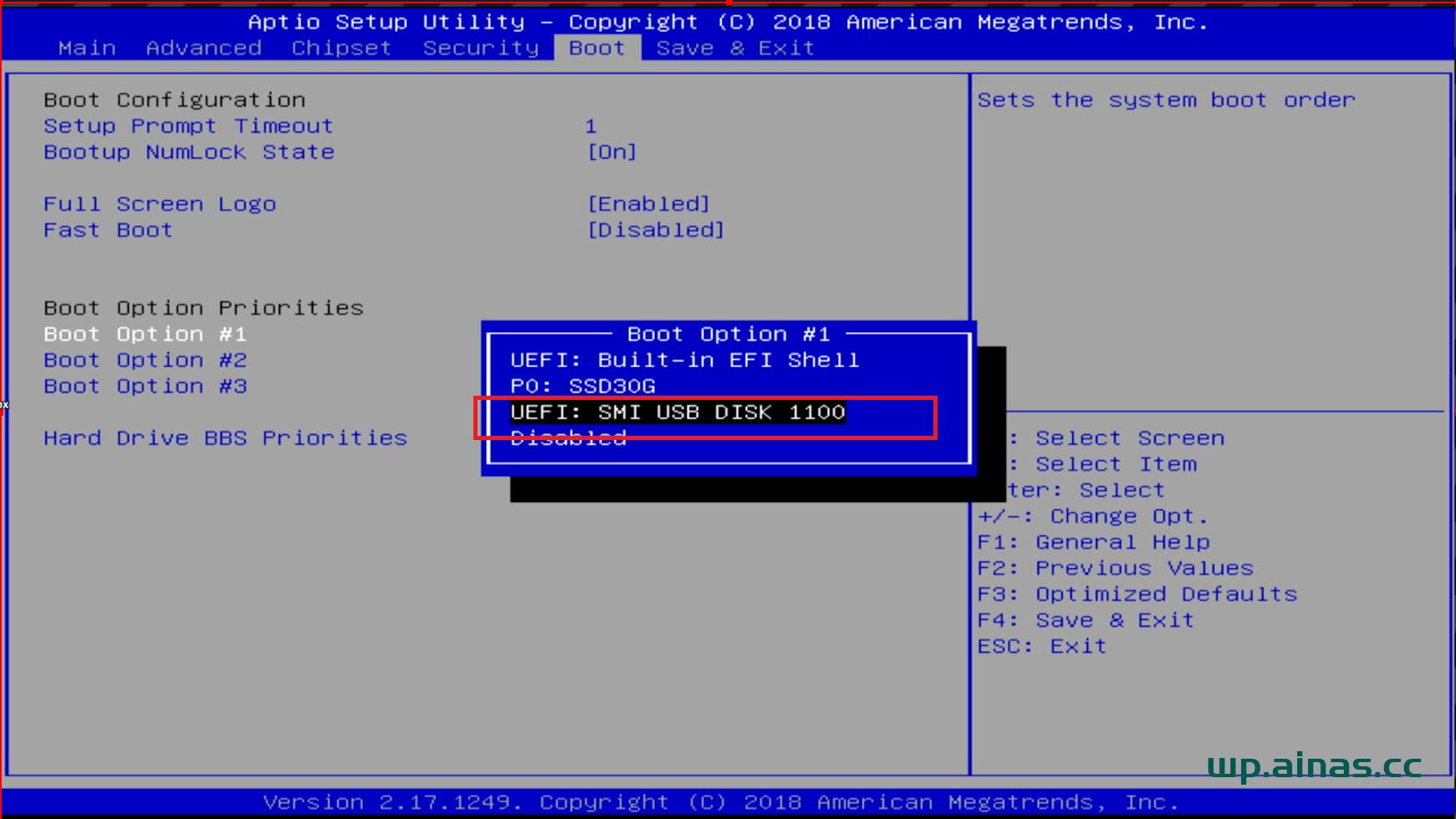Select the Boot tab
The width and height of the screenshot is (1456, 819).
point(596,49)
